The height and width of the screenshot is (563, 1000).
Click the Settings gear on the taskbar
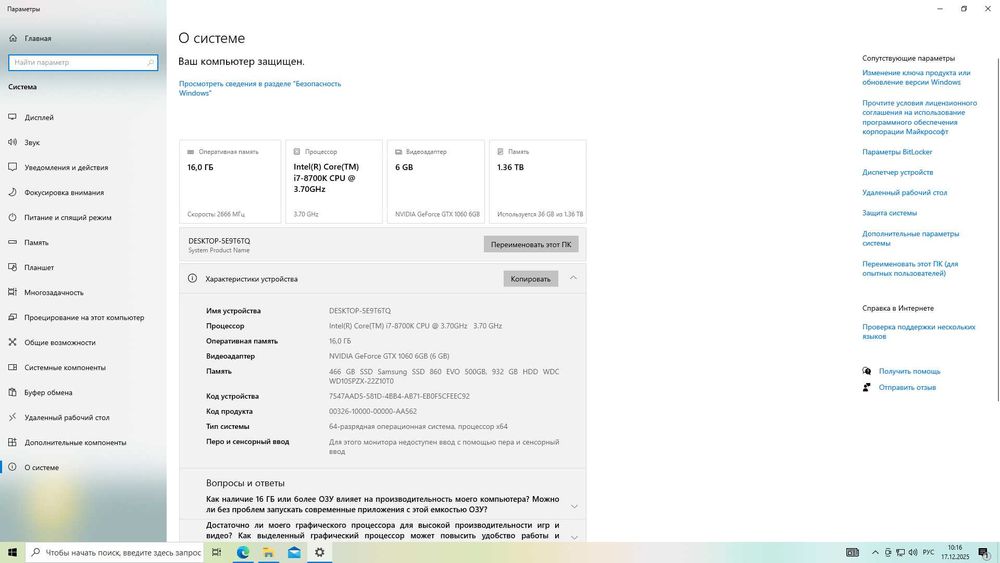pos(320,552)
